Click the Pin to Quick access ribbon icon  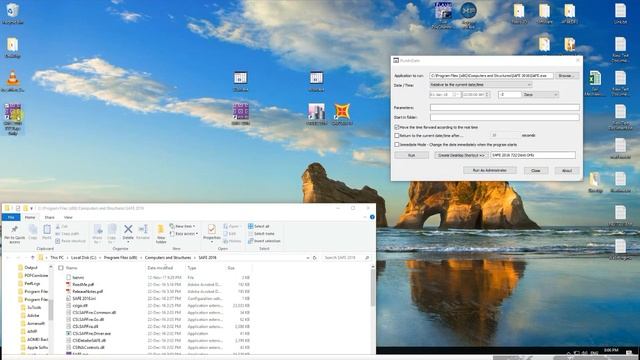tap(14, 231)
